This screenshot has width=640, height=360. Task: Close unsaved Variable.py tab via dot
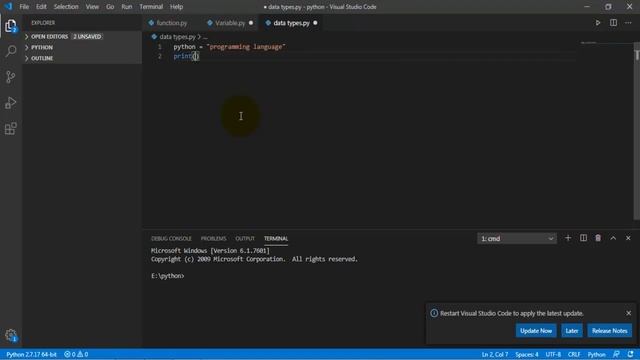(x=251, y=23)
